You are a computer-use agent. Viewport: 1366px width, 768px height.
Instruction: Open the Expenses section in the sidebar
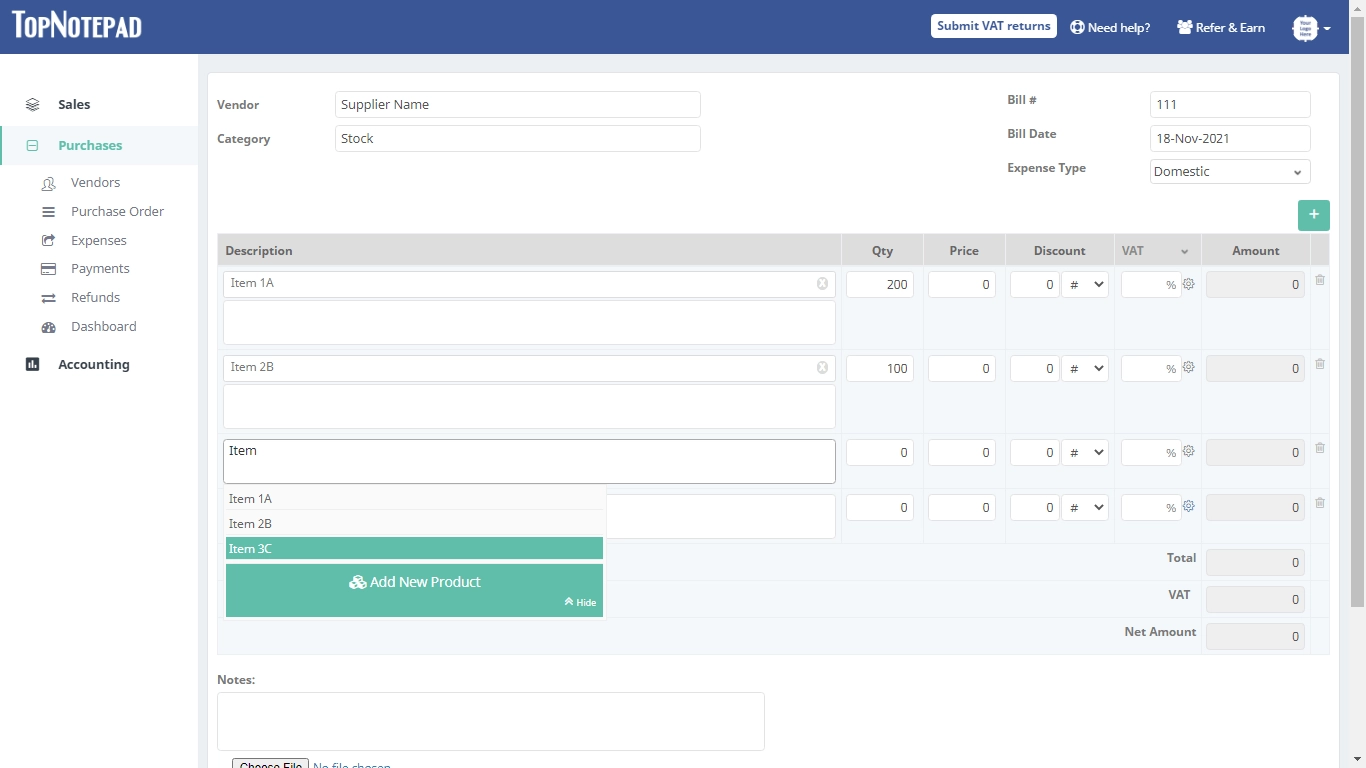97,240
